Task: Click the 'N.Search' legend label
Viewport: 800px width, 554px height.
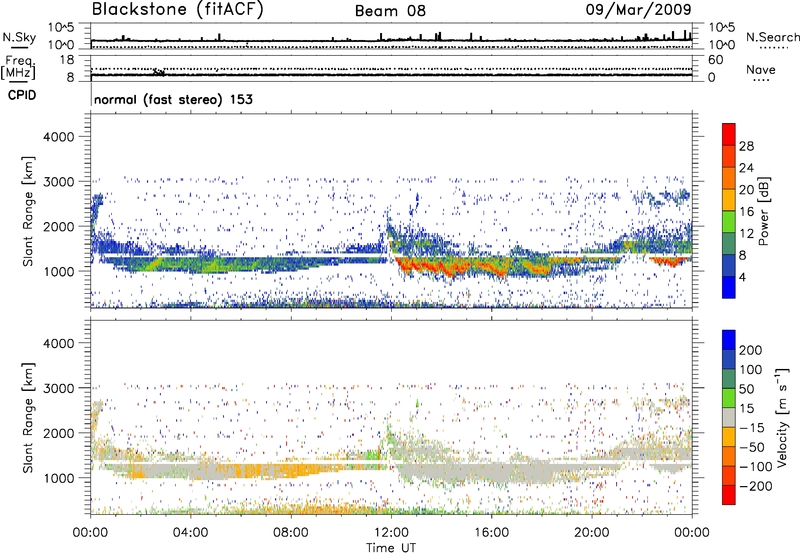Action: point(772,37)
